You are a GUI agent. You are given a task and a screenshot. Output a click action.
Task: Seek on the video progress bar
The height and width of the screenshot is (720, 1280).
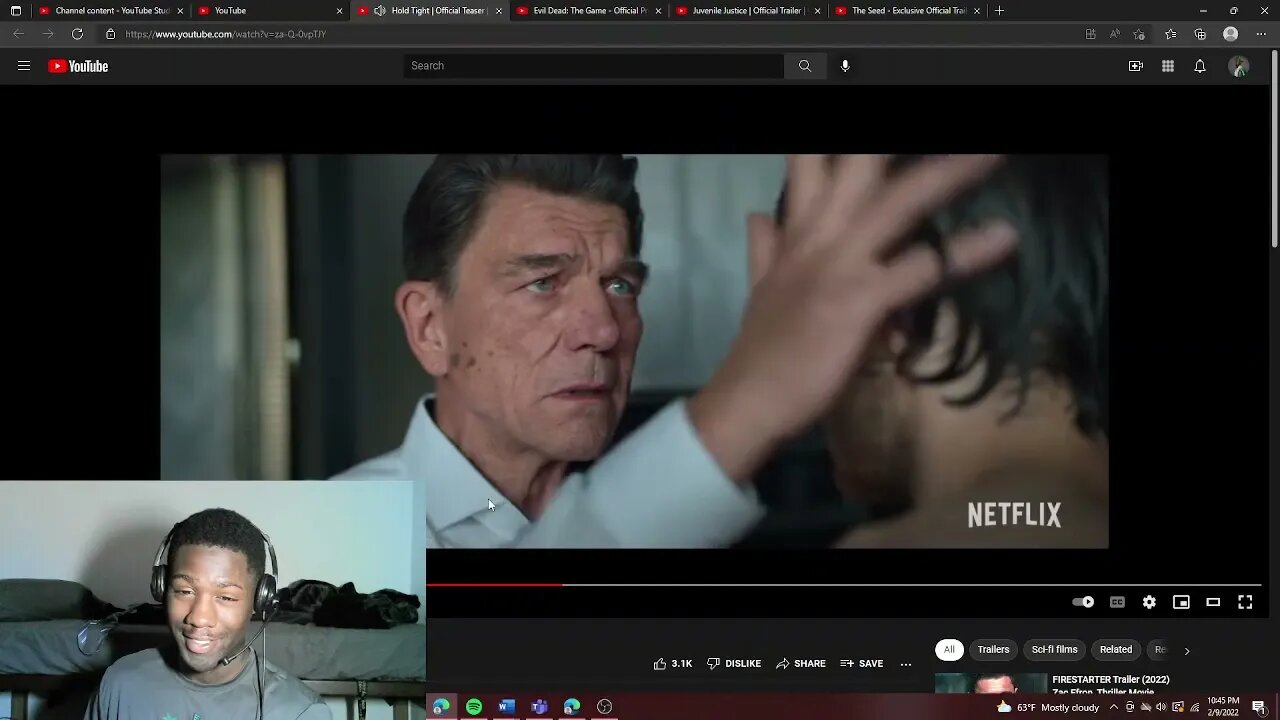pos(843,585)
